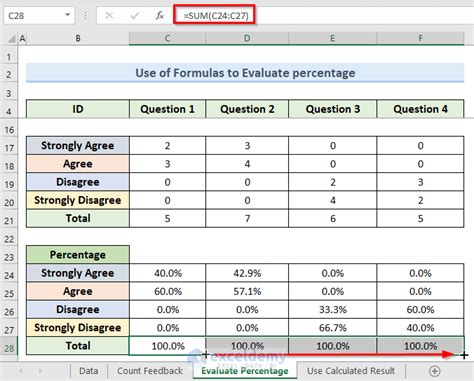Click the Cancel (X) icon in formula bar
The height and width of the screenshot is (381, 474).
[x=109, y=15]
